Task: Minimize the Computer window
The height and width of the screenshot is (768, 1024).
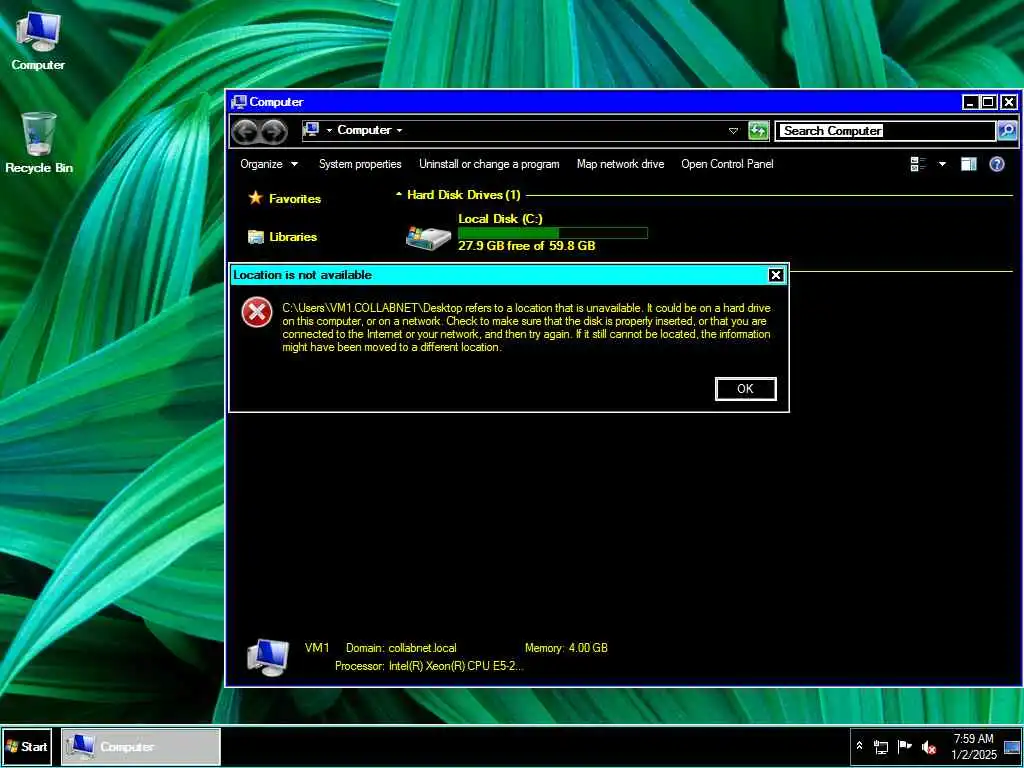Action: coord(970,102)
